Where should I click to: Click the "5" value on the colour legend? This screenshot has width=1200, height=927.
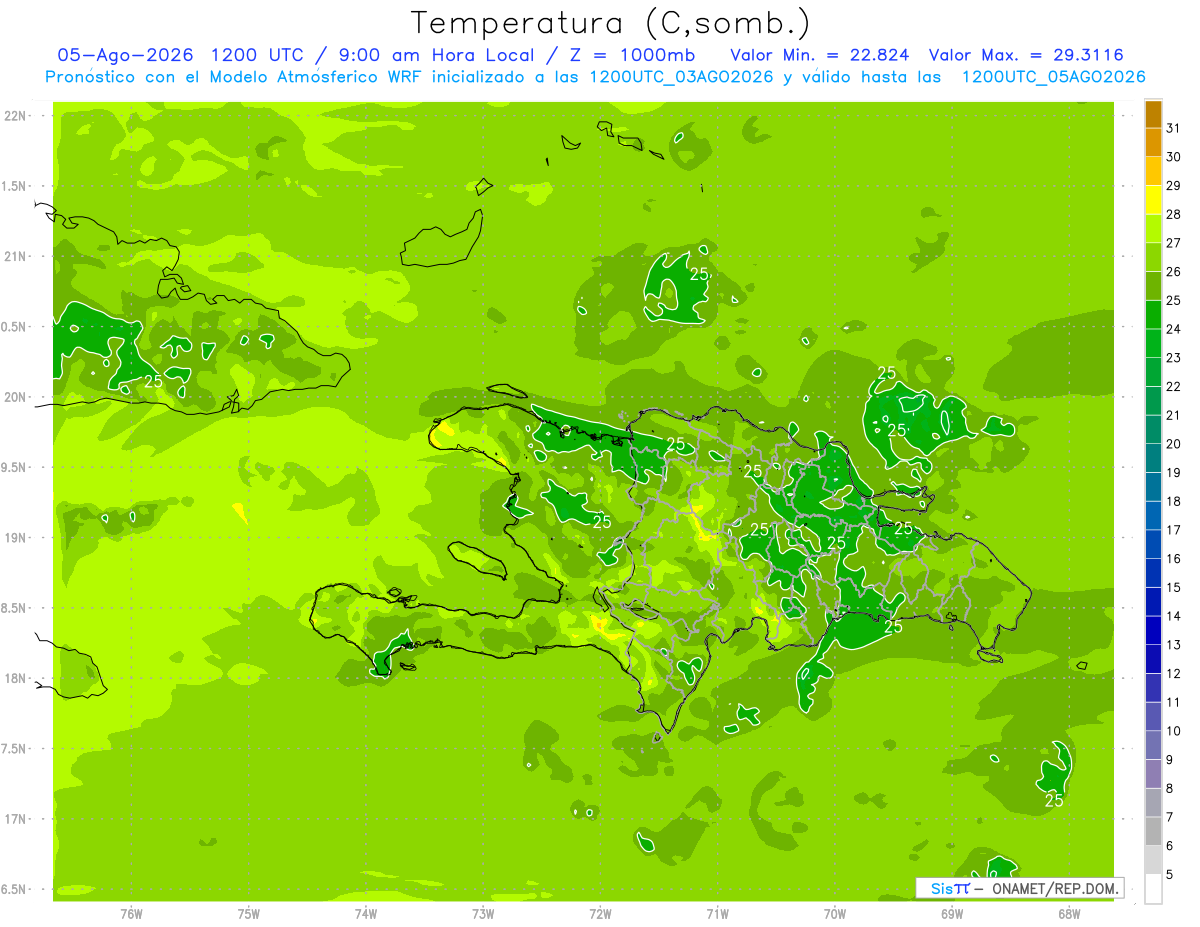coord(1170,875)
